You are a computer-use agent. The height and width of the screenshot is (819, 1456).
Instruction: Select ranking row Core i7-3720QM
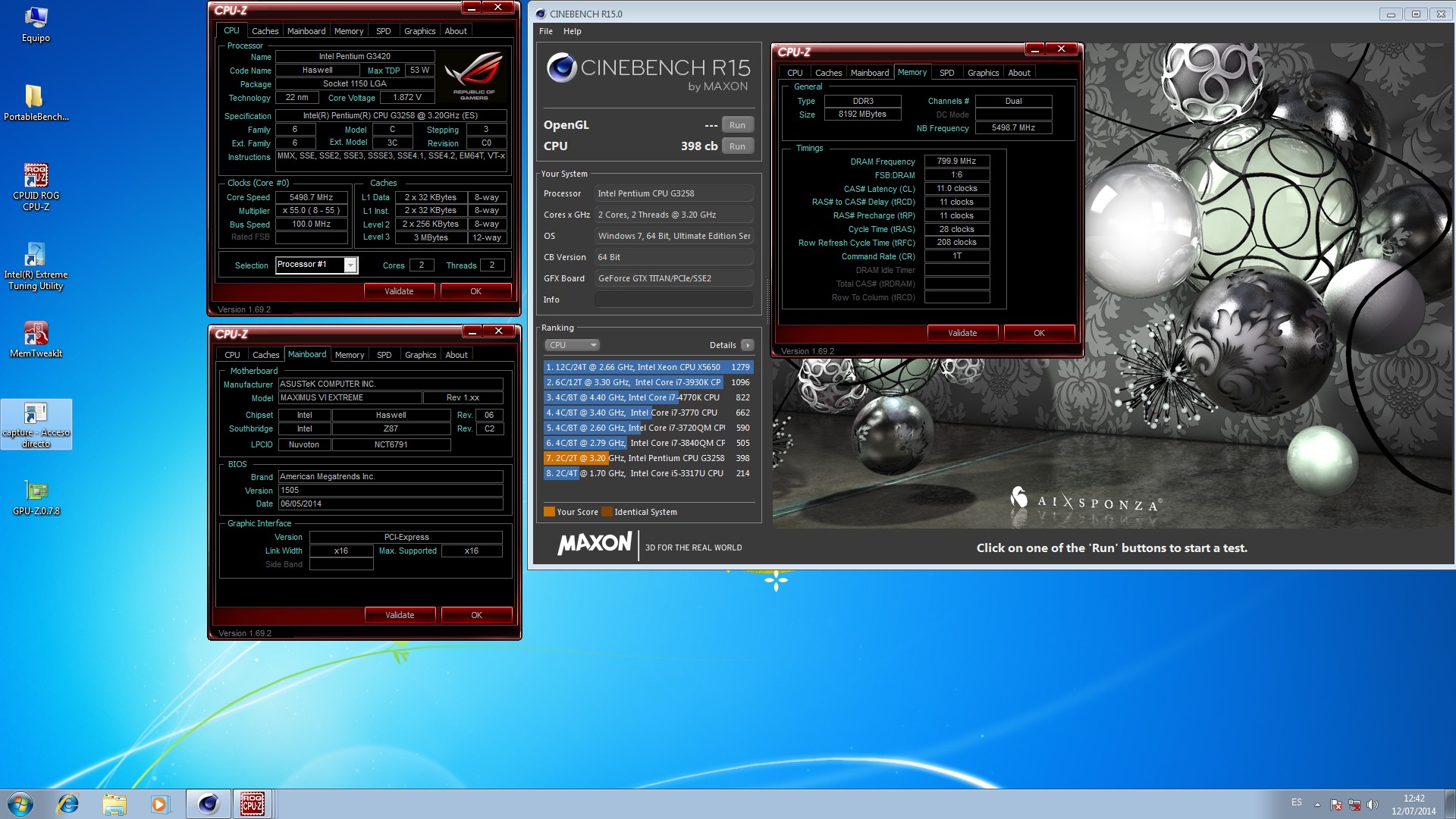(648, 428)
